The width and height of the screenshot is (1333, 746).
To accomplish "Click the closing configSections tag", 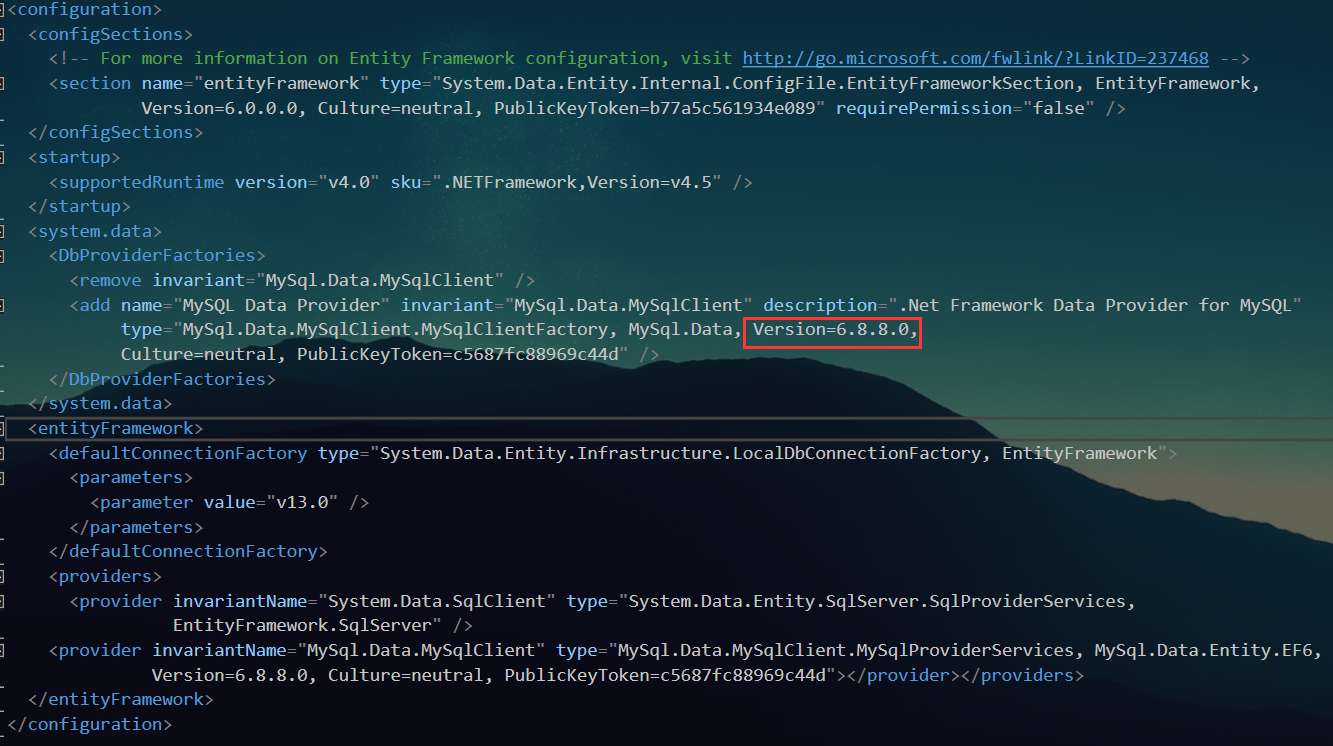I will click(x=116, y=132).
